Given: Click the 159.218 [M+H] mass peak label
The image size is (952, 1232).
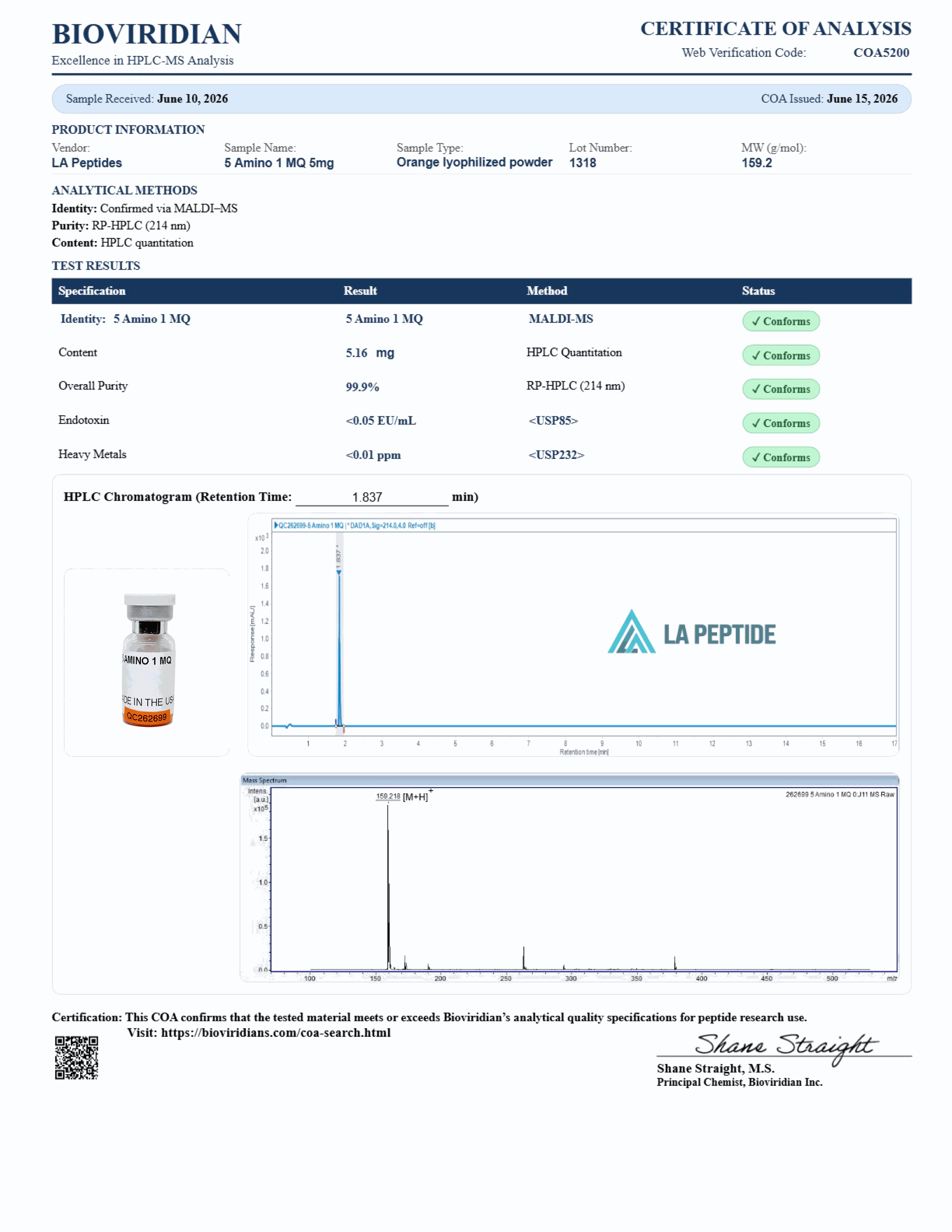Looking at the screenshot, I should [404, 797].
